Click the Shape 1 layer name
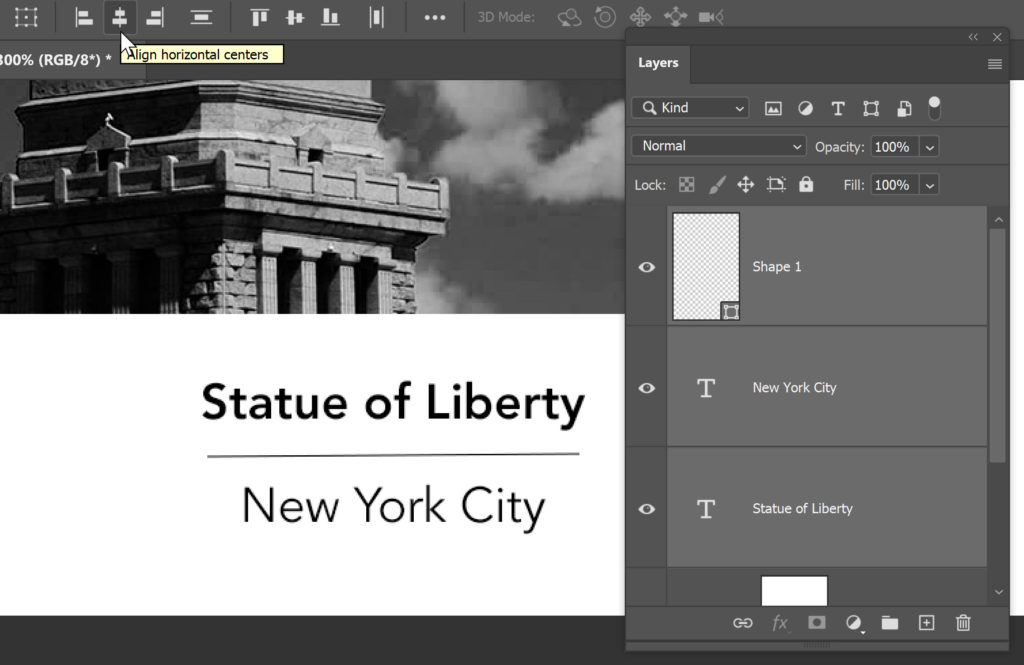 (776, 267)
